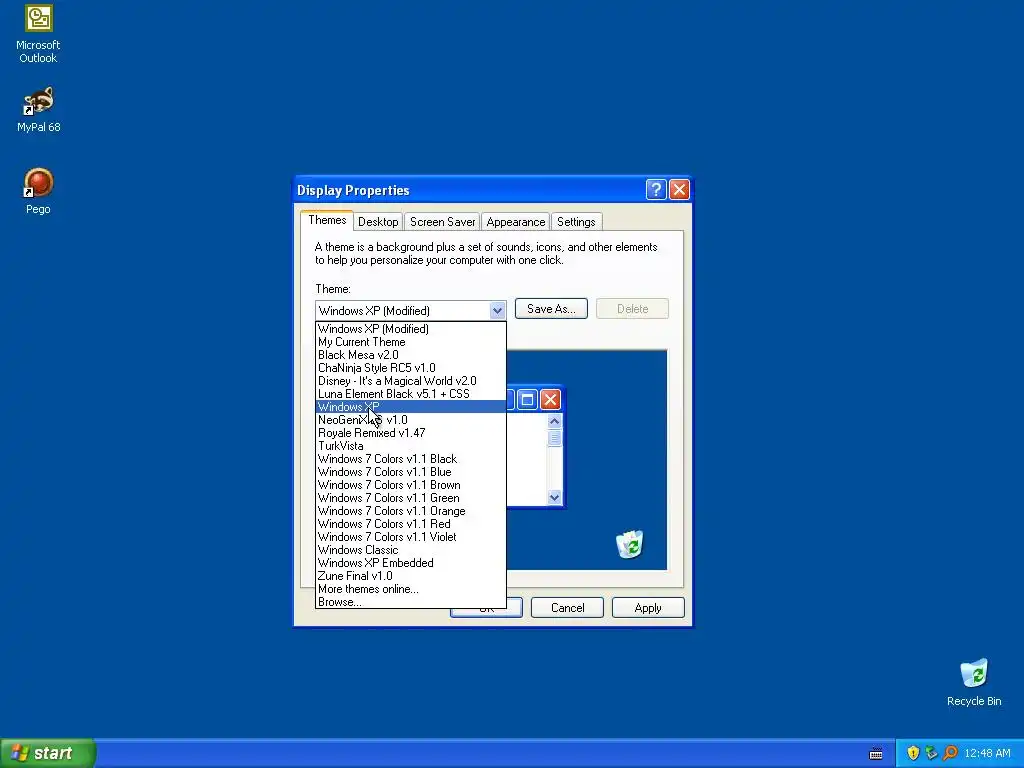Switch to the Desktop tab
Image resolution: width=1024 pixels, height=768 pixels.
pos(378,222)
